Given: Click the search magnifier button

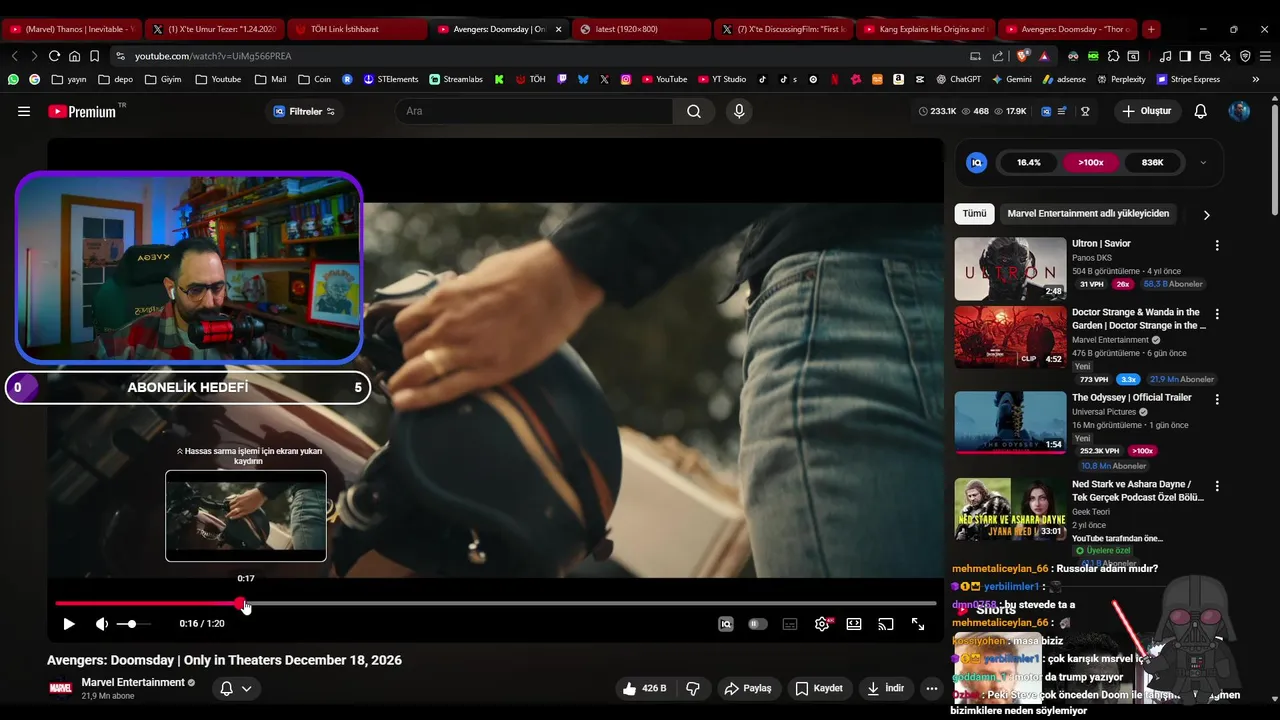Looking at the screenshot, I should pyautogui.click(x=694, y=111).
